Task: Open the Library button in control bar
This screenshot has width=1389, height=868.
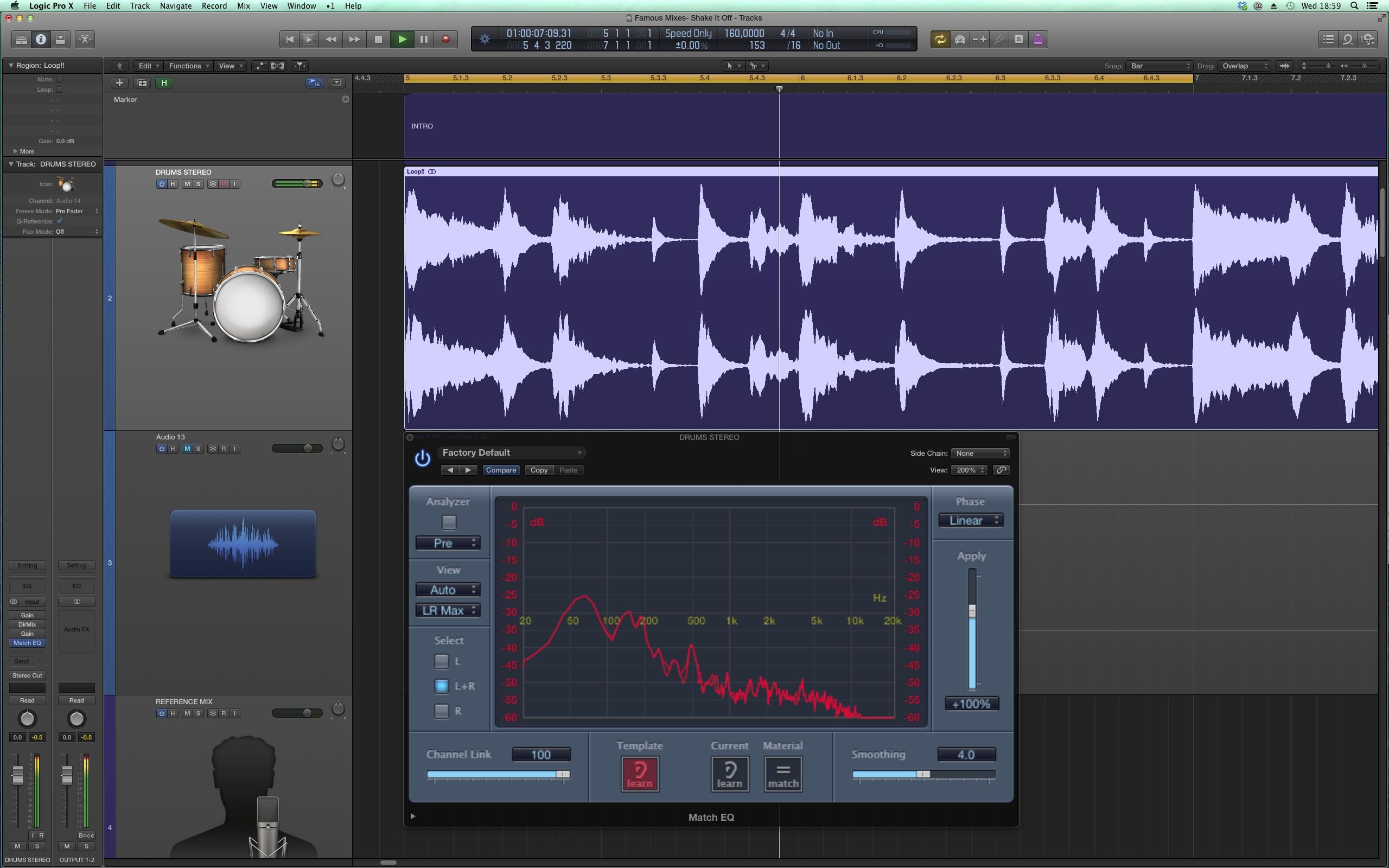Action: 21,39
